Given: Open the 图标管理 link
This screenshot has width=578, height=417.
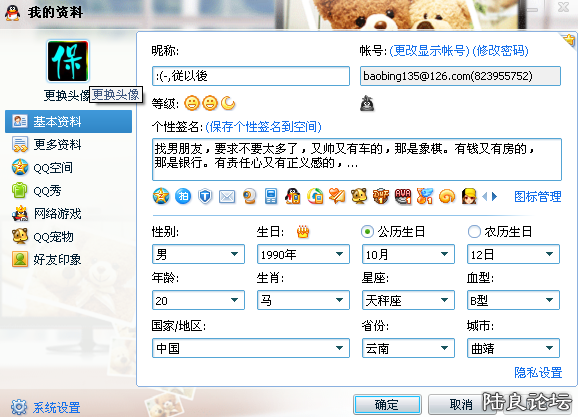Looking at the screenshot, I should click(538, 197).
